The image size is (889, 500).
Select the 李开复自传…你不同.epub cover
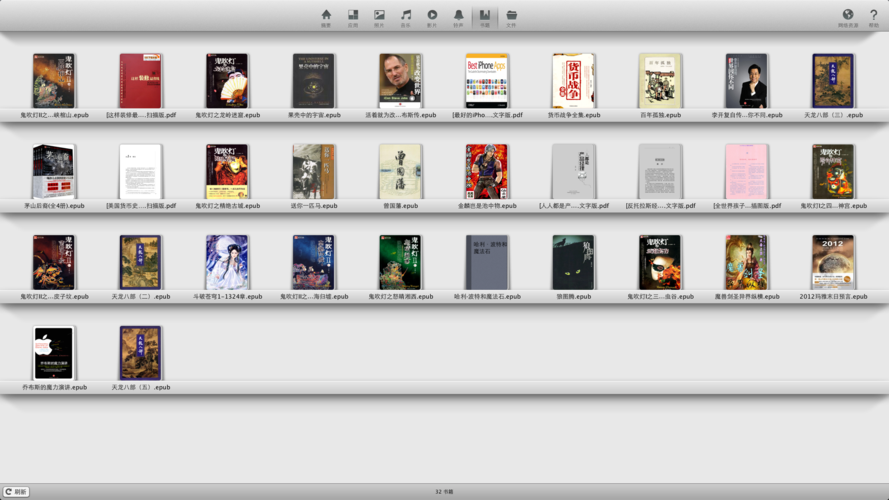[747, 81]
